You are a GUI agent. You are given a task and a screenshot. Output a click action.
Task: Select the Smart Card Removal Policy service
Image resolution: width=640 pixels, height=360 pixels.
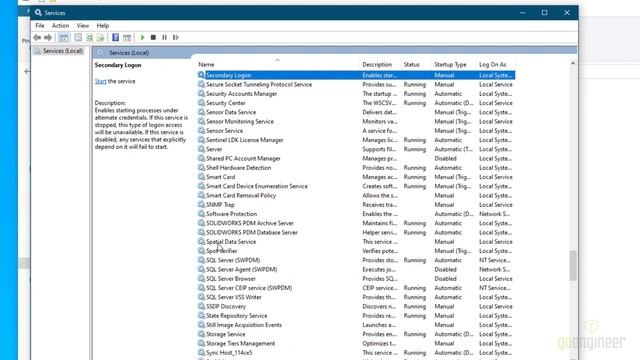coord(241,196)
